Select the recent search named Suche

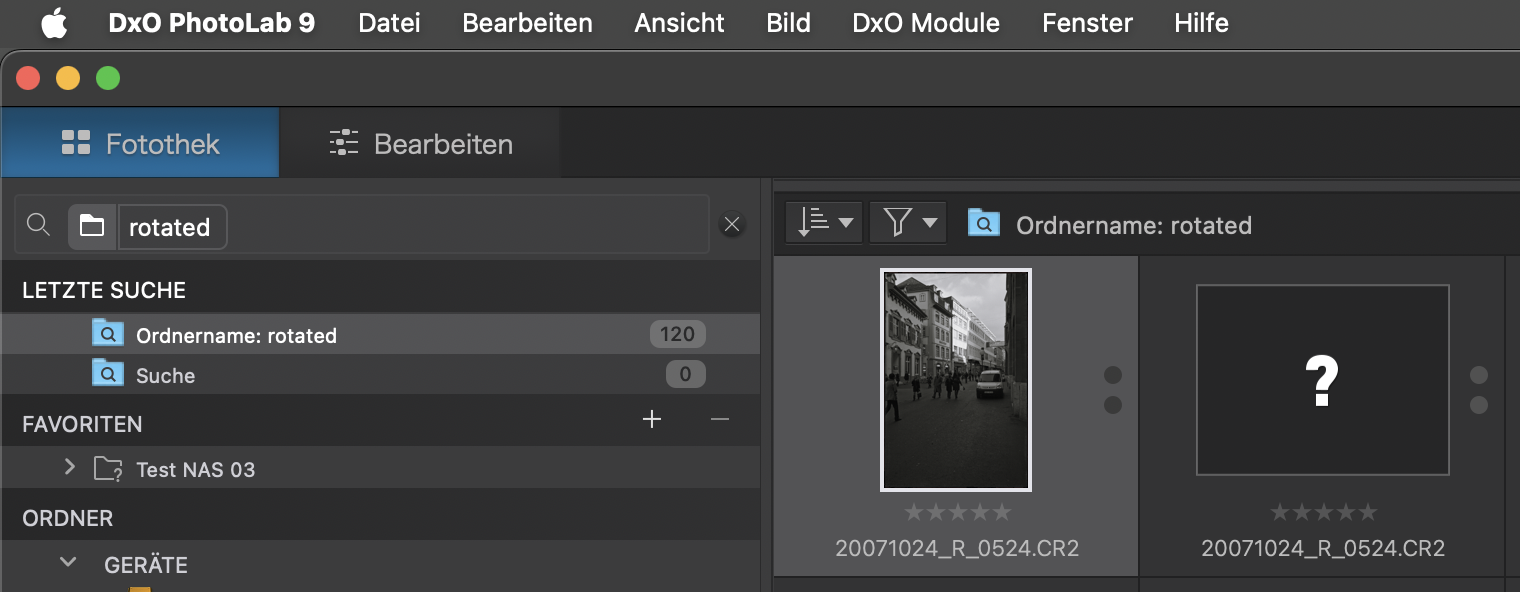381,375
